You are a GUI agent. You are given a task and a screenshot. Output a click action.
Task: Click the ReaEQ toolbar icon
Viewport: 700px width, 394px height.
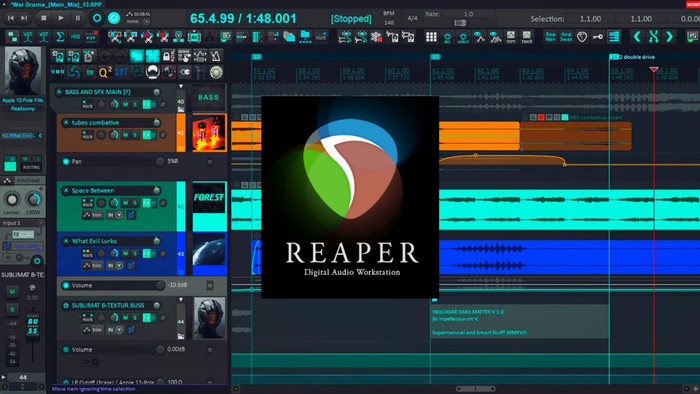pyautogui.click(x=75, y=37)
